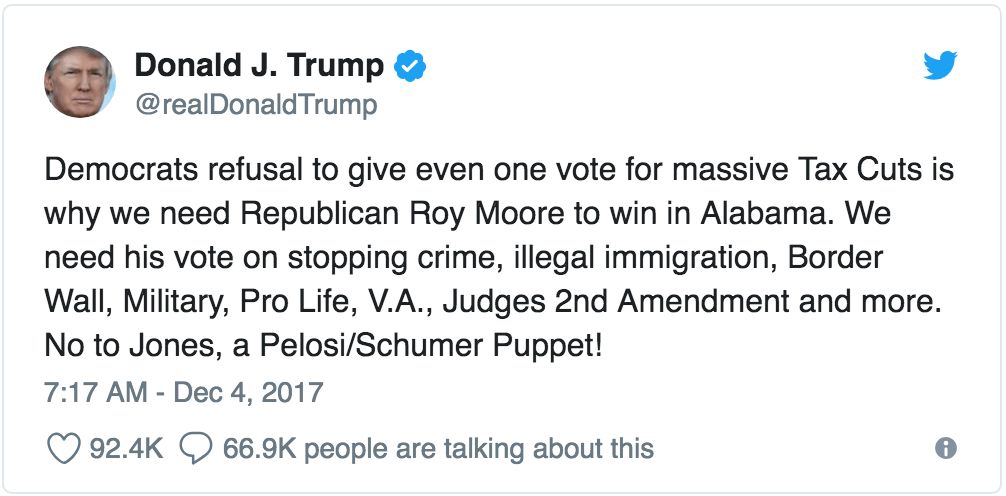Viewport: 1006px width, 496px height.
Task: Open "people are talking about this" link
Action: point(479,449)
